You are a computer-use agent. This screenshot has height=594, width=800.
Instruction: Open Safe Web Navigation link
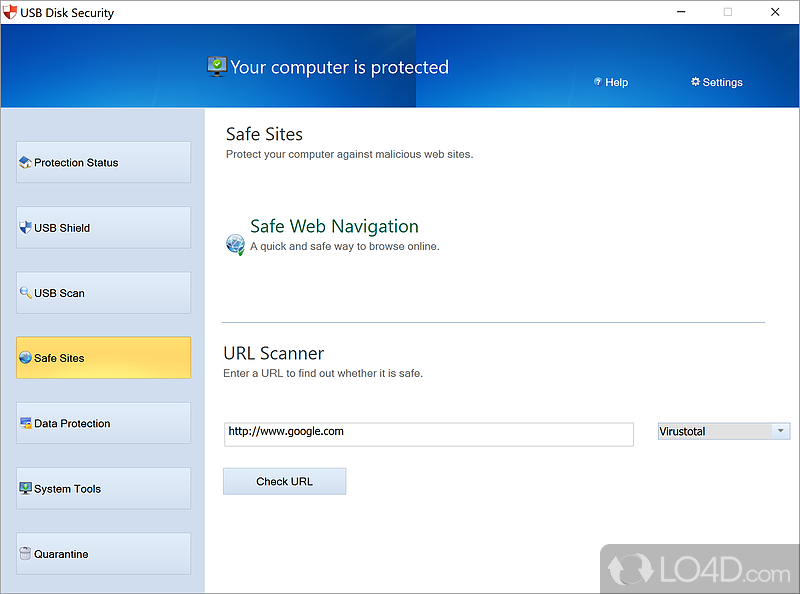pos(334,227)
